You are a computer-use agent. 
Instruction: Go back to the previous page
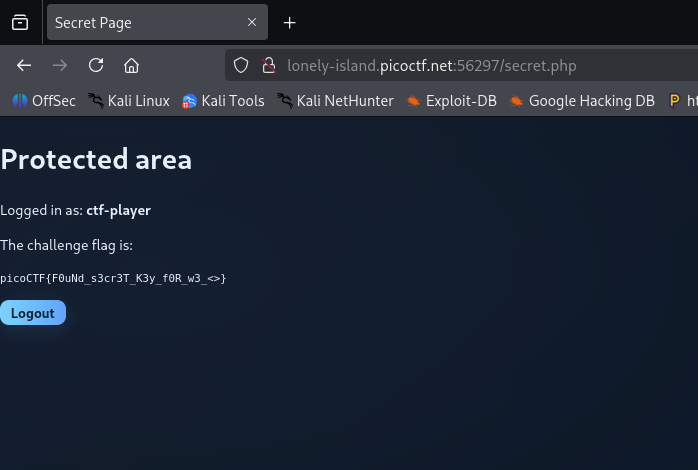tap(24, 65)
